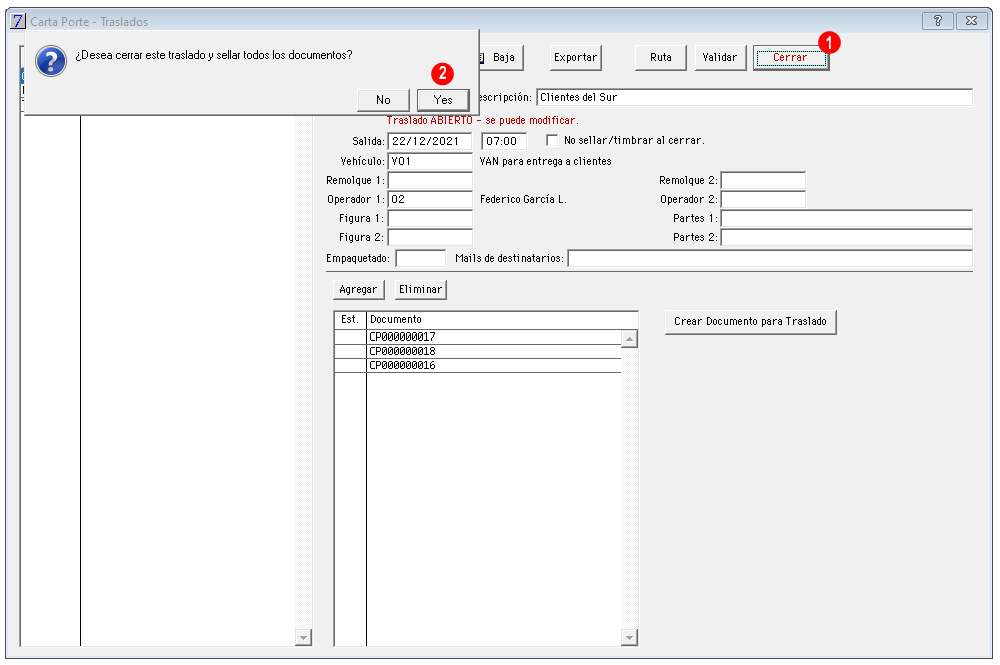Screen dimensions: 1000x665
Task: Click Crear Documento para Traslado
Action: tap(750, 322)
